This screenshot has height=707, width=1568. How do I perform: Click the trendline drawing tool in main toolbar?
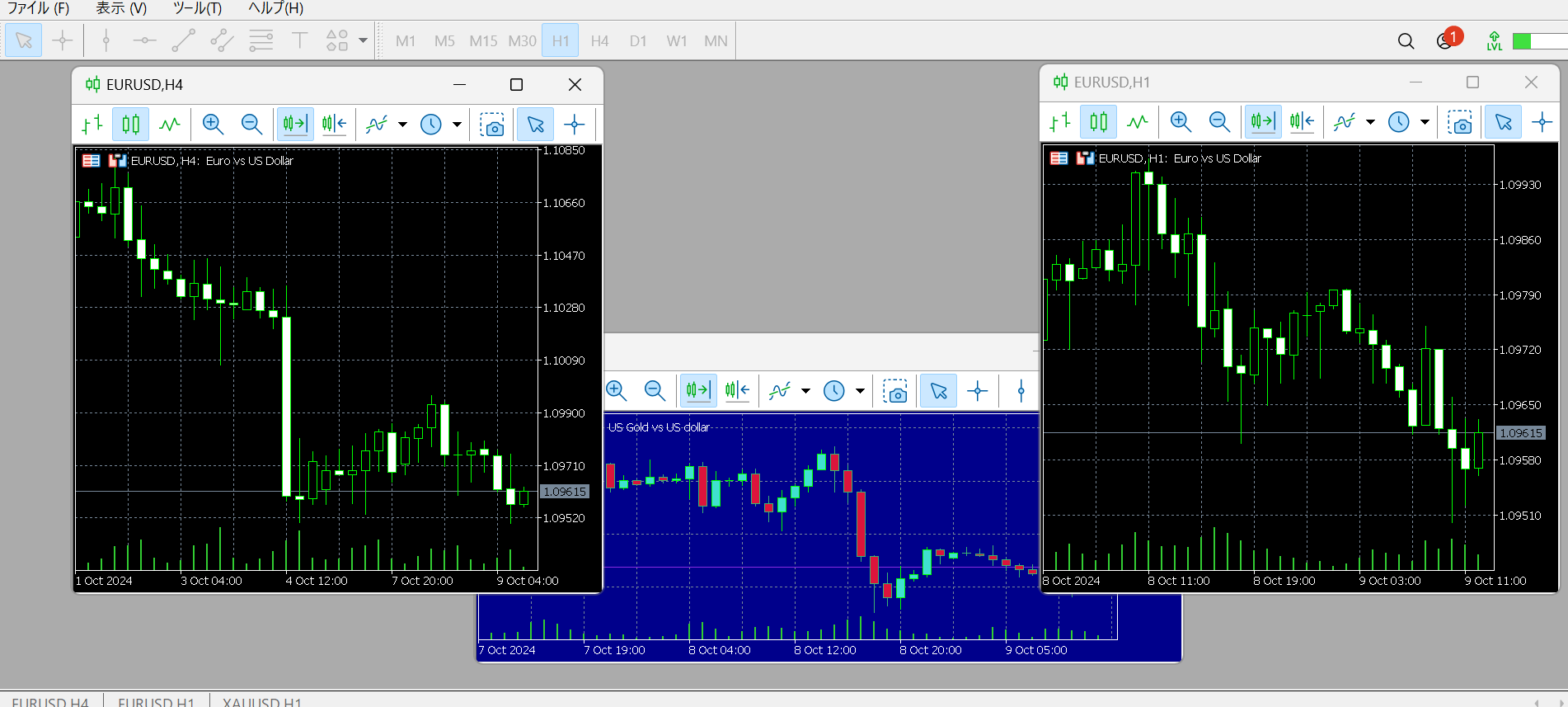point(183,40)
